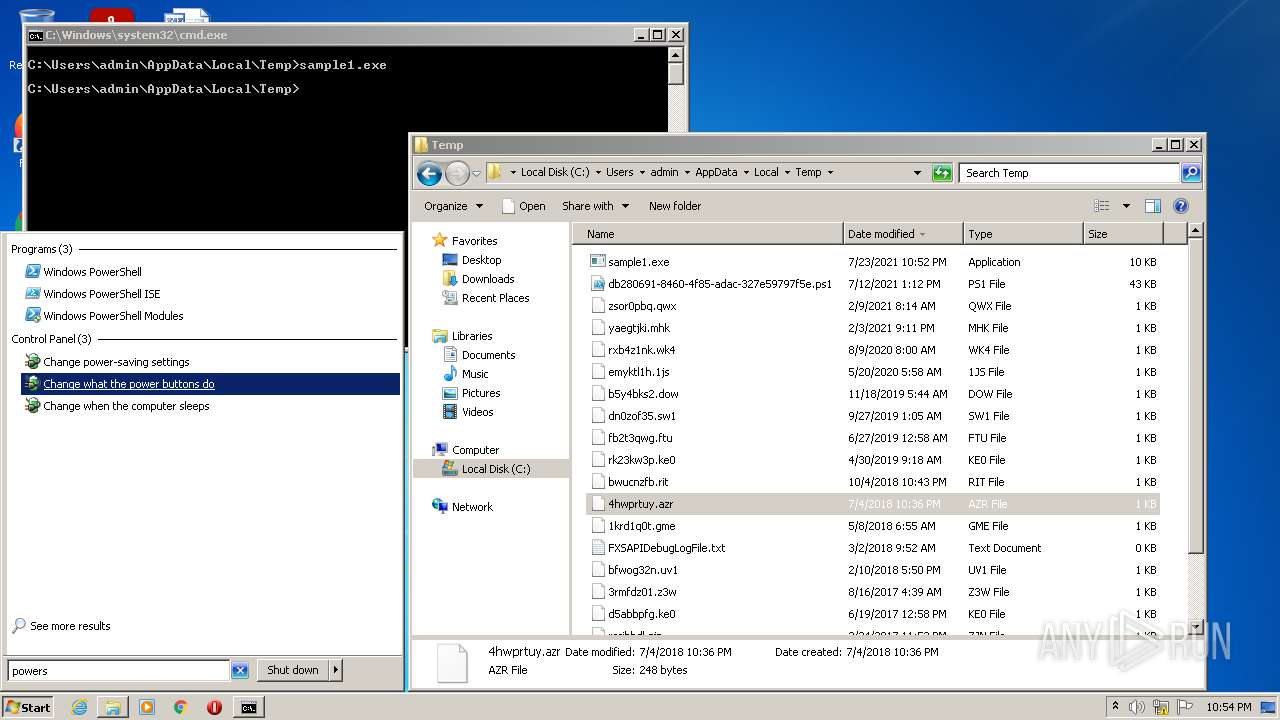This screenshot has width=1280, height=720.
Task: Click AppData in address breadcrumb
Action: [716, 172]
